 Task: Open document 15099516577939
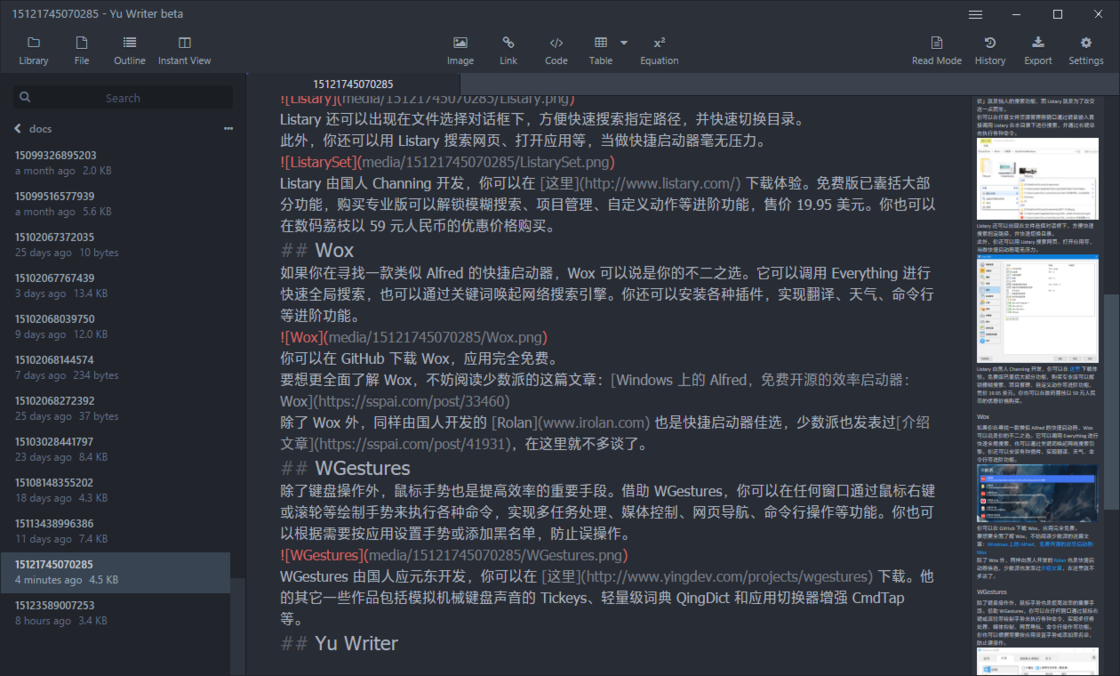pyautogui.click(x=115, y=204)
